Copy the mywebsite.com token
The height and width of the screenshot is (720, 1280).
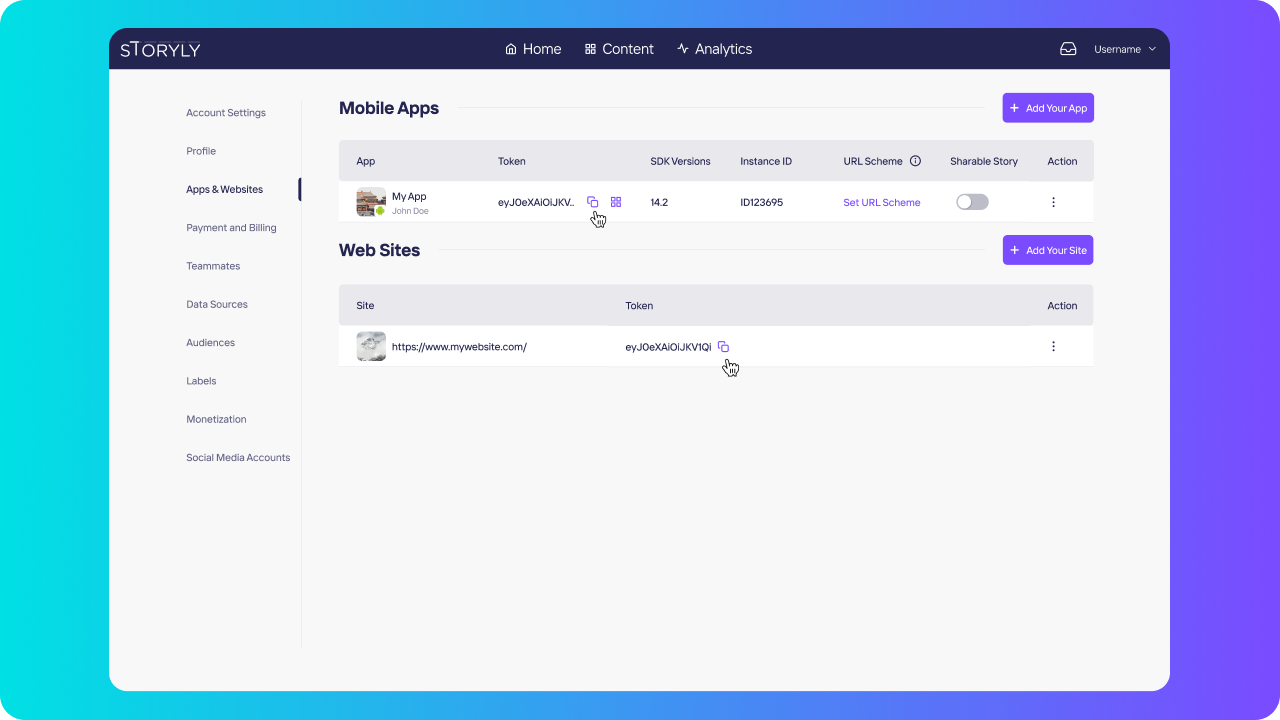click(723, 347)
